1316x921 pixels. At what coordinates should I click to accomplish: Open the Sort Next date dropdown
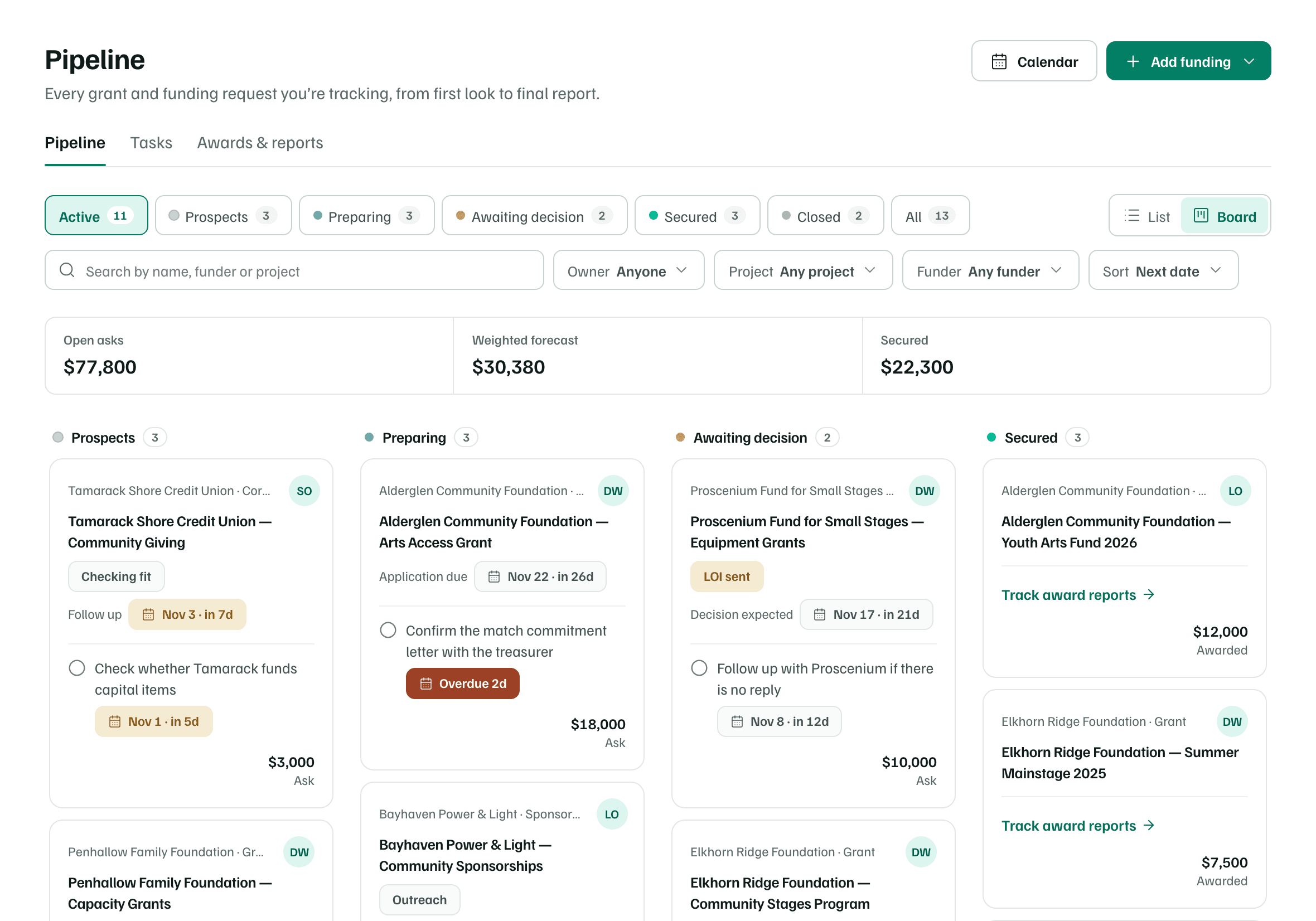[1163, 270]
